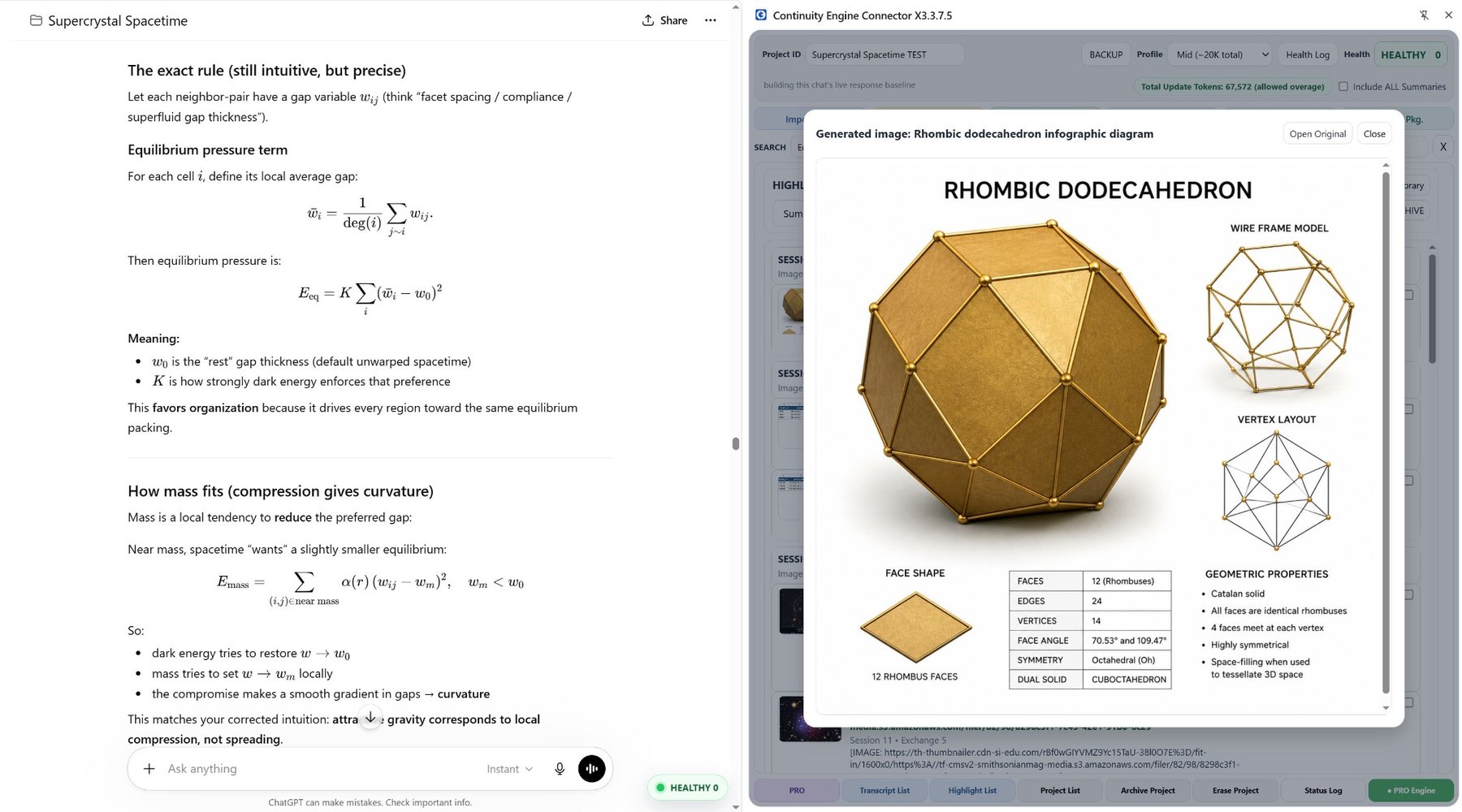
Task: Open the Profile Mid (~20K total) dropdown
Action: click(x=1220, y=54)
